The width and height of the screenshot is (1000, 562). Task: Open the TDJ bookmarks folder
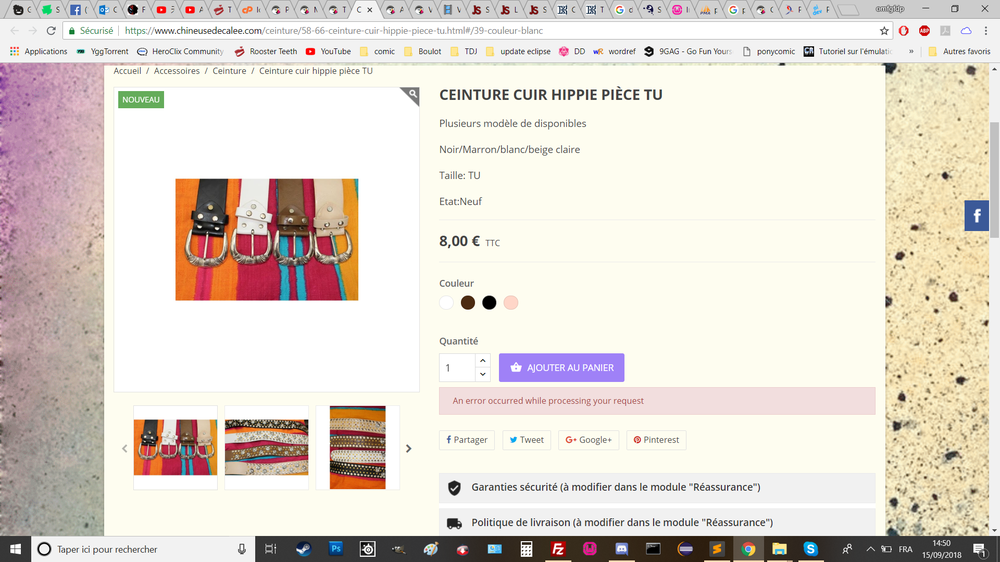[464, 51]
